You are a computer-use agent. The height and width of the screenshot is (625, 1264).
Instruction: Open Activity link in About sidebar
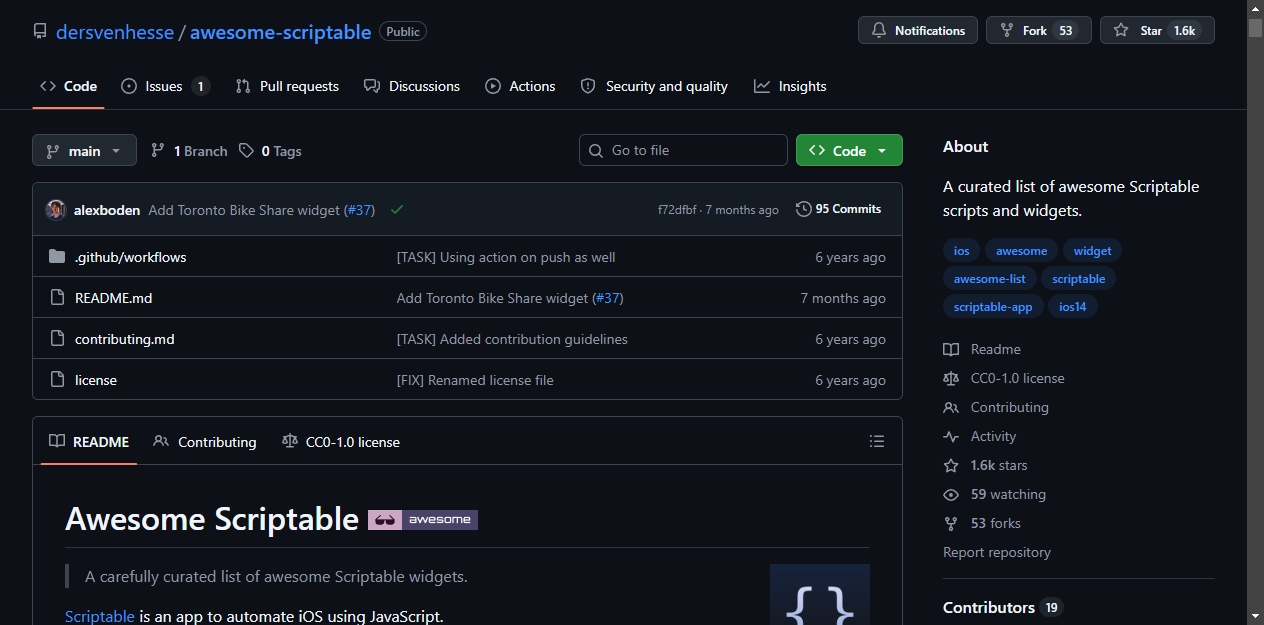tap(980, 436)
